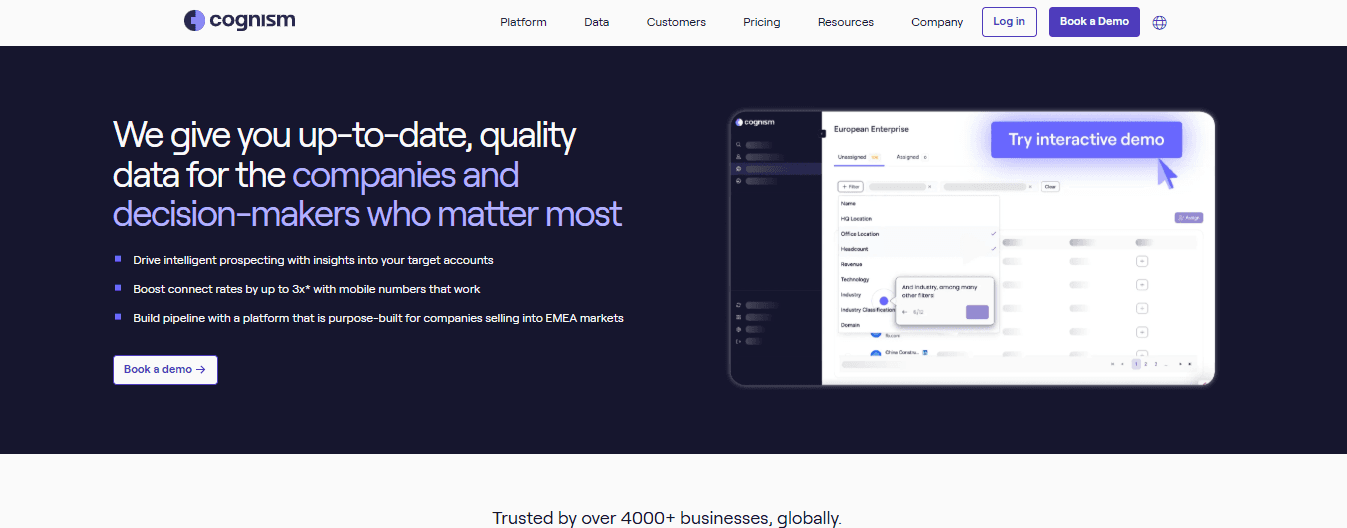Open the Resources menu
Image resolution: width=1347 pixels, height=528 pixels.
coord(846,22)
